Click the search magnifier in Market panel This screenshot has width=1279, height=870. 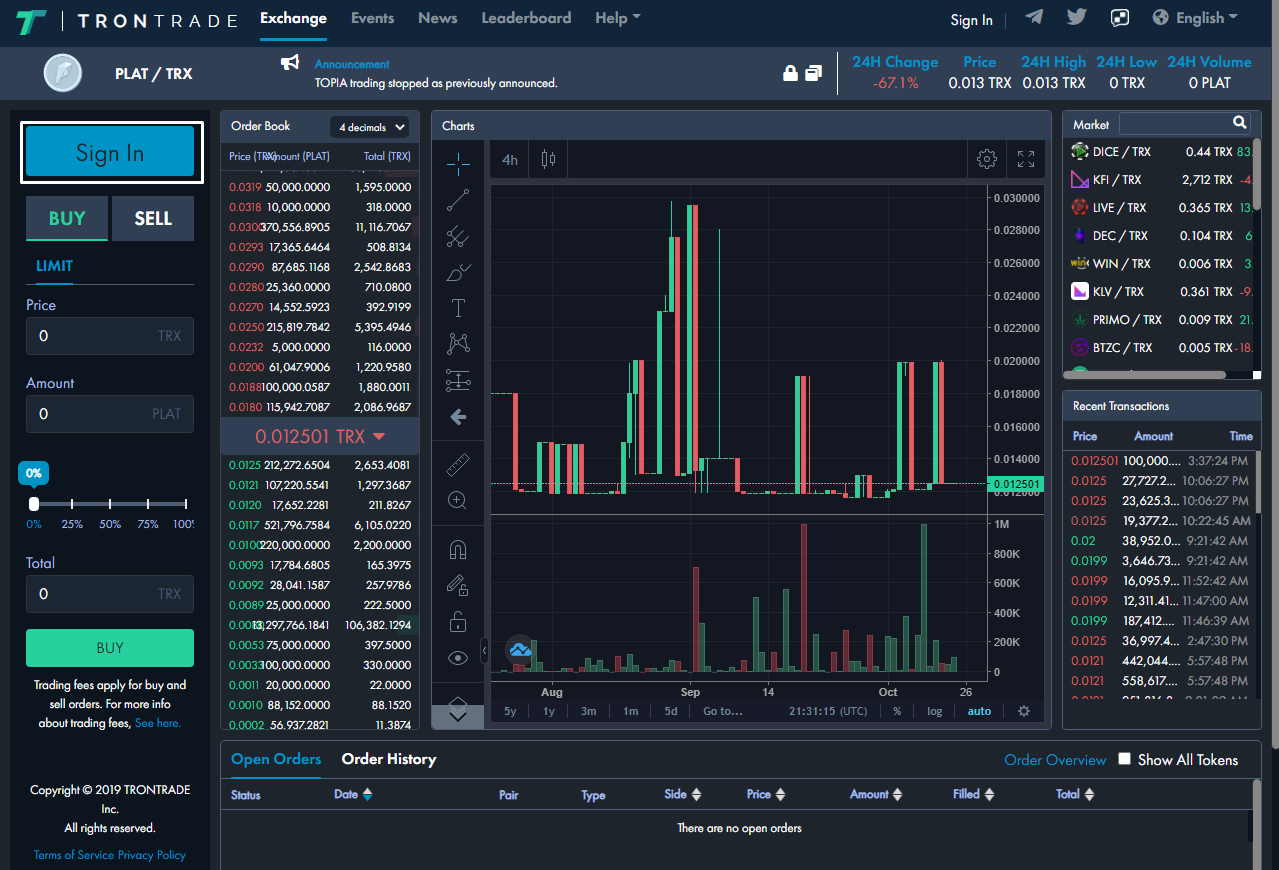tap(1240, 122)
